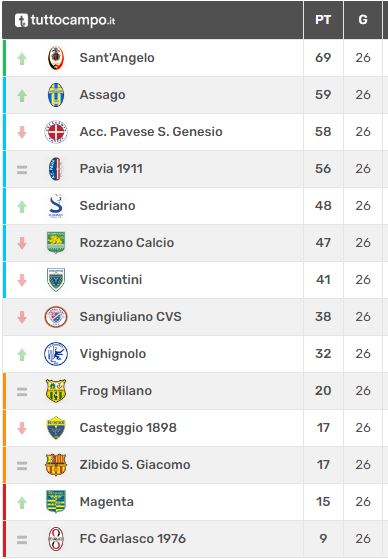This screenshot has height=559, width=388.
Task: Click the Vighignolo round blue crest
Action: [x=56, y=354]
